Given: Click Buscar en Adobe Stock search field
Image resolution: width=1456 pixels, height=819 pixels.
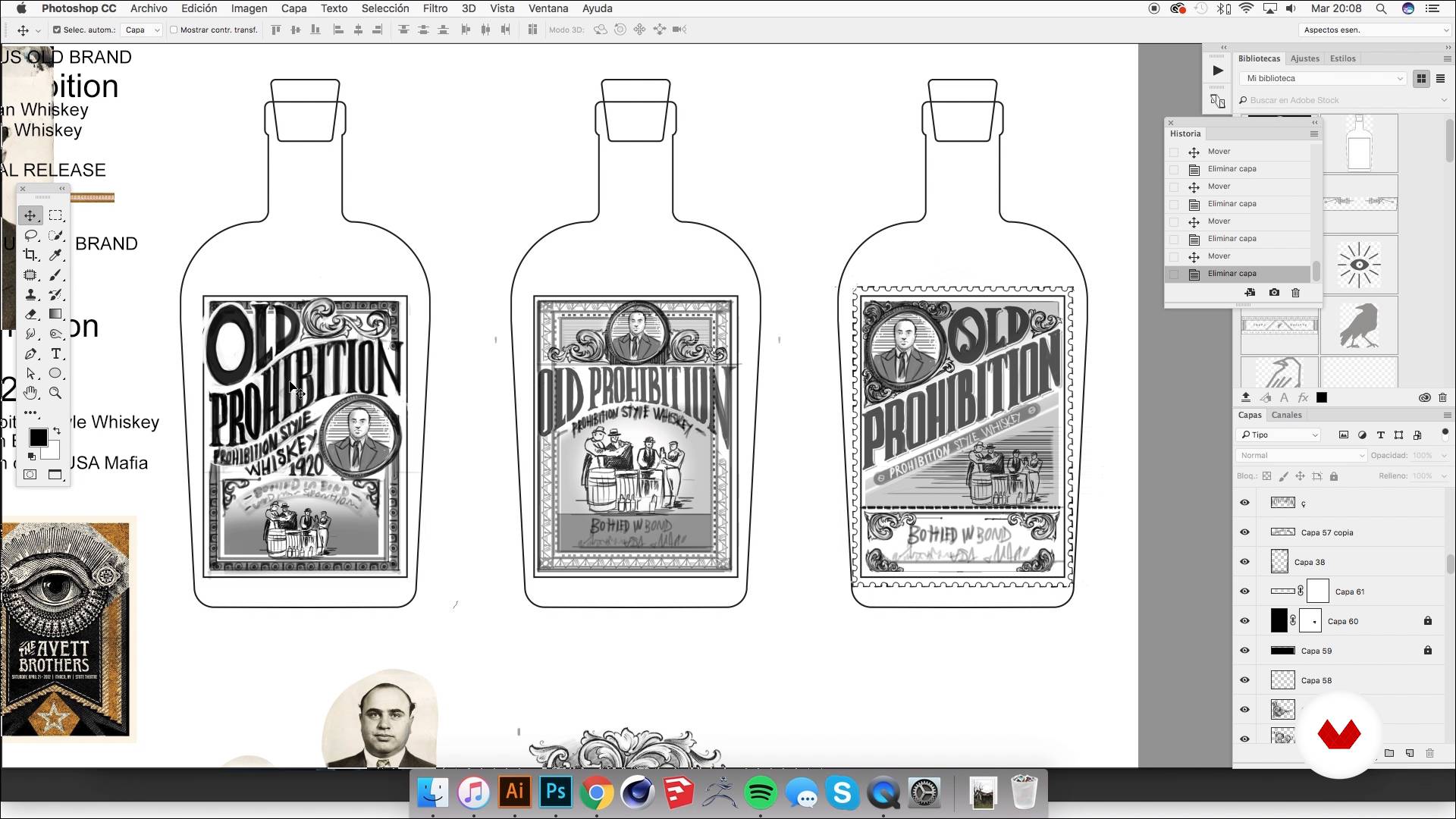Looking at the screenshot, I should pos(1342,100).
